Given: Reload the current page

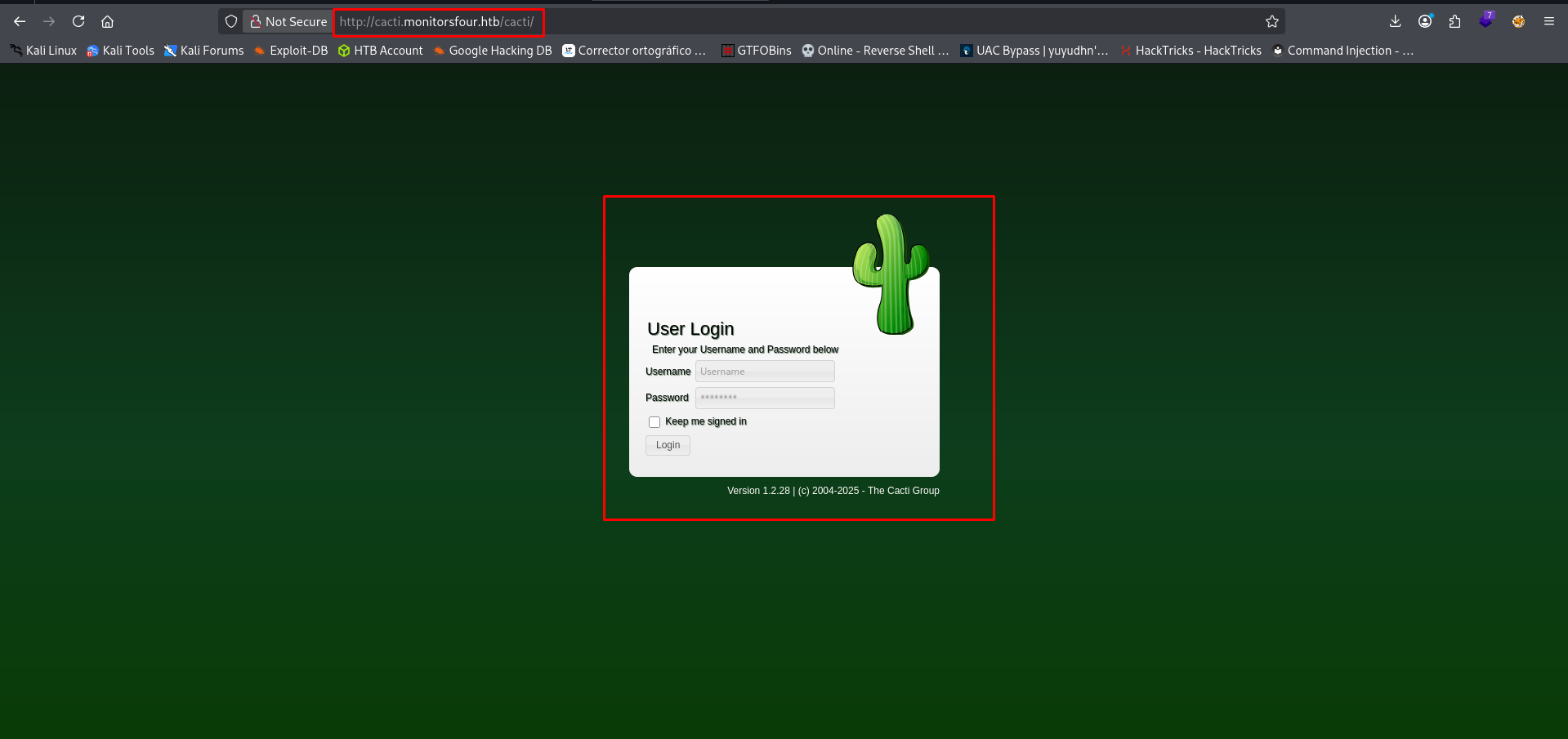Looking at the screenshot, I should [78, 22].
